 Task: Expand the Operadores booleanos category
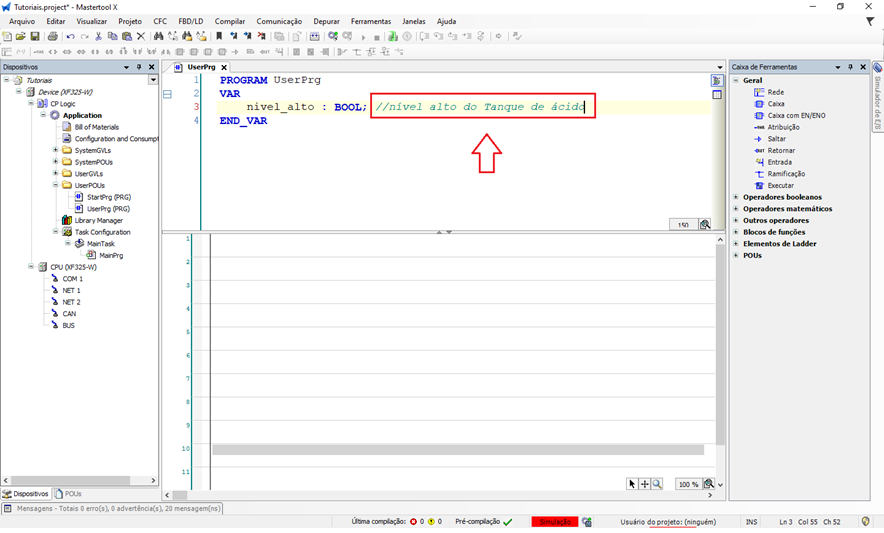[x=736, y=197]
